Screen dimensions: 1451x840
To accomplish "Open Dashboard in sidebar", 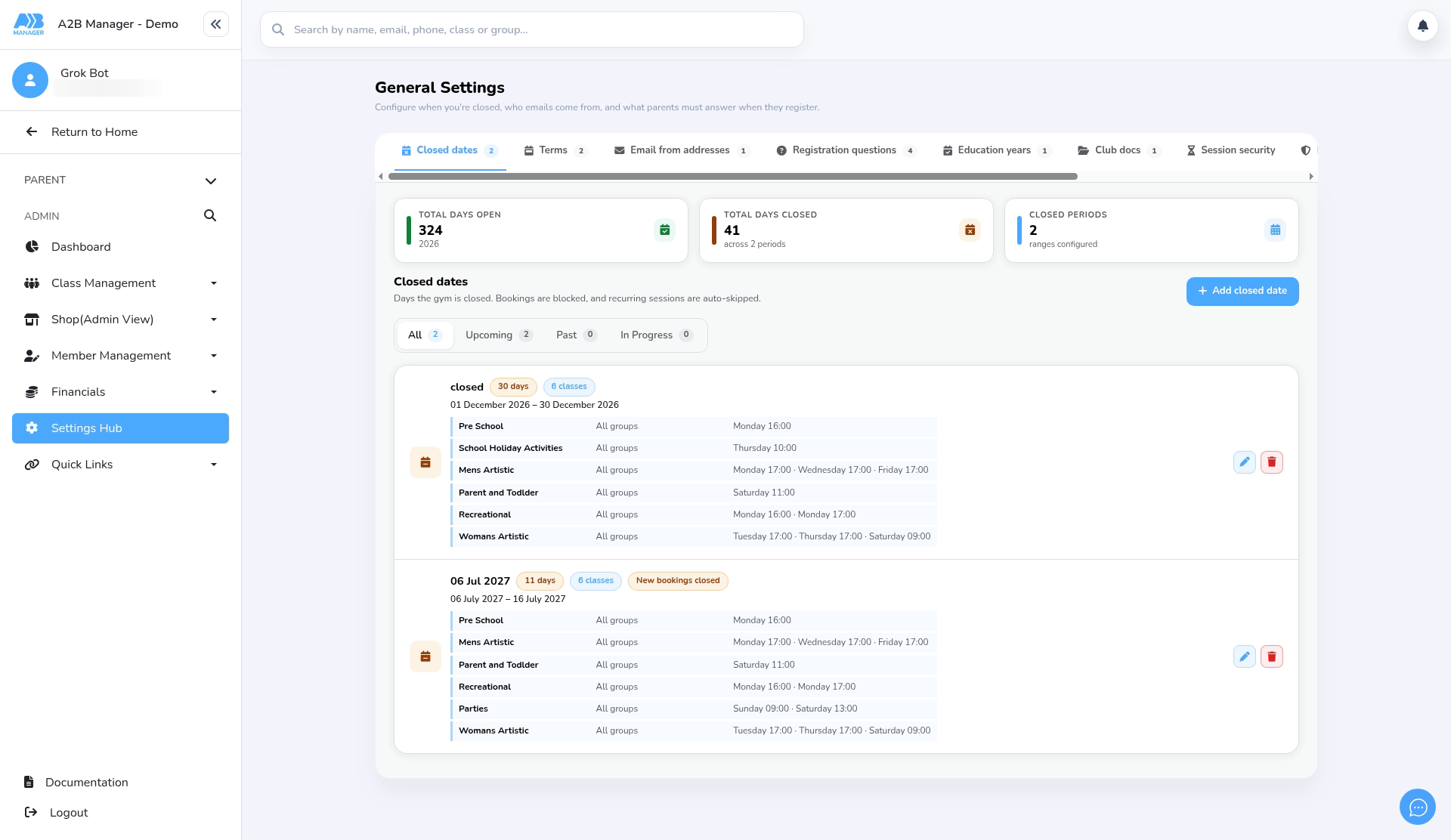I will click(x=121, y=247).
